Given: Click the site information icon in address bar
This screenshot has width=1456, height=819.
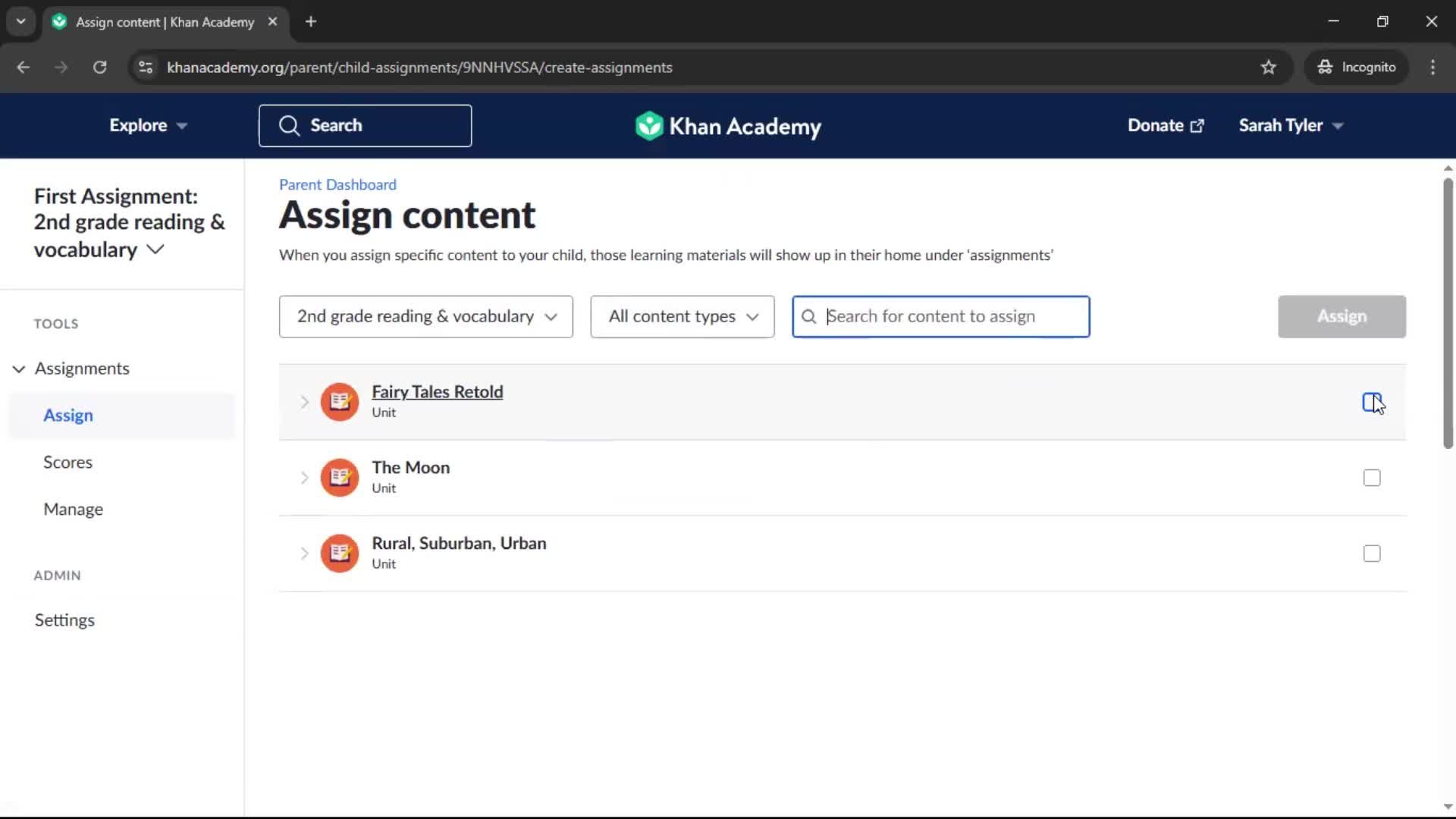Looking at the screenshot, I should click(x=146, y=67).
